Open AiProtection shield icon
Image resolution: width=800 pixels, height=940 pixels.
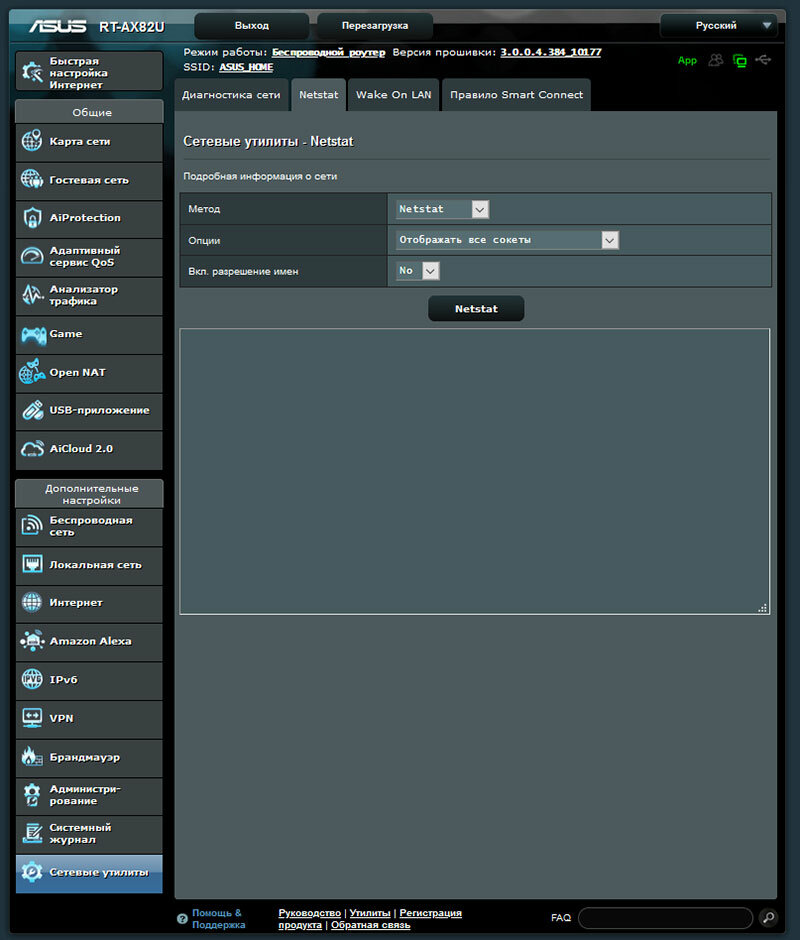click(32, 218)
